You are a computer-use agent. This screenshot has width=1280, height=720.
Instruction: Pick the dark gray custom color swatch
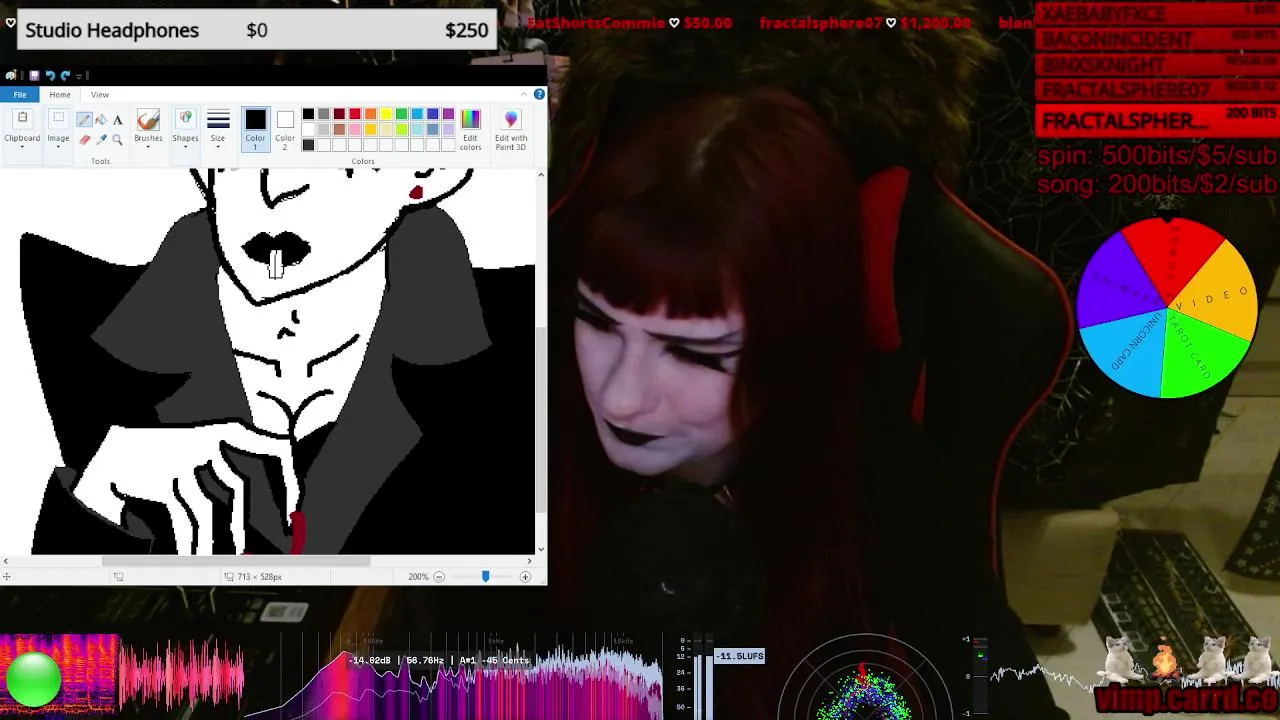tap(308, 145)
